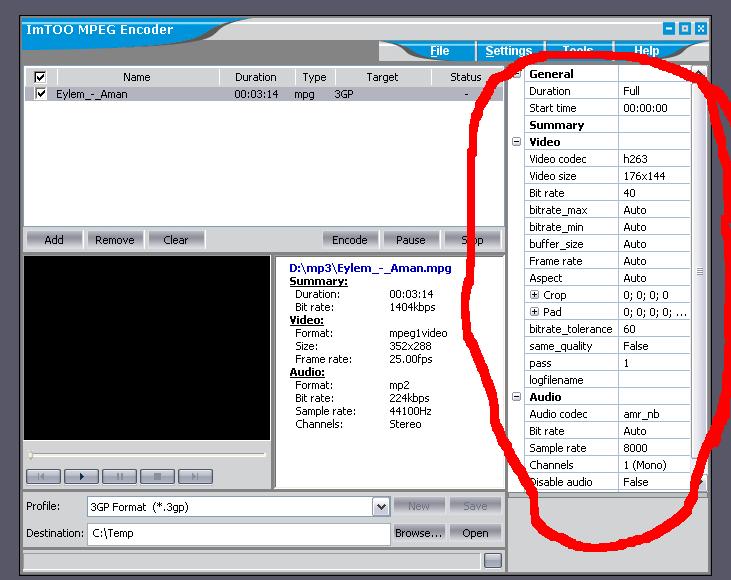Click the bitrate_tolerance value 60

point(654,329)
